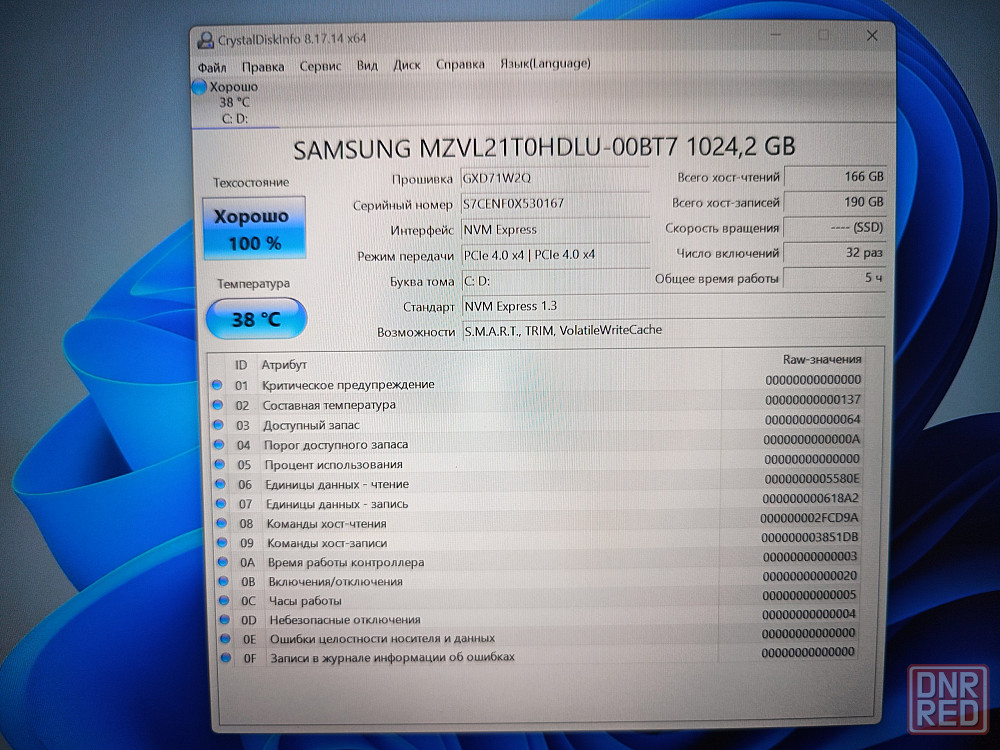The width and height of the screenshot is (1000, 750).
Task: Click the transfer mode field PCIe 4.0 x4
Action: pyautogui.click(x=555, y=255)
